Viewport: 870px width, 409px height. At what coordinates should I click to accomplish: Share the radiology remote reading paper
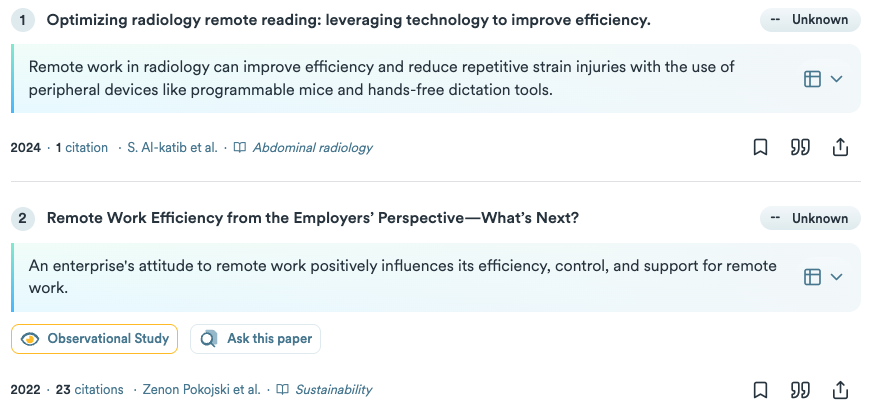tap(840, 148)
